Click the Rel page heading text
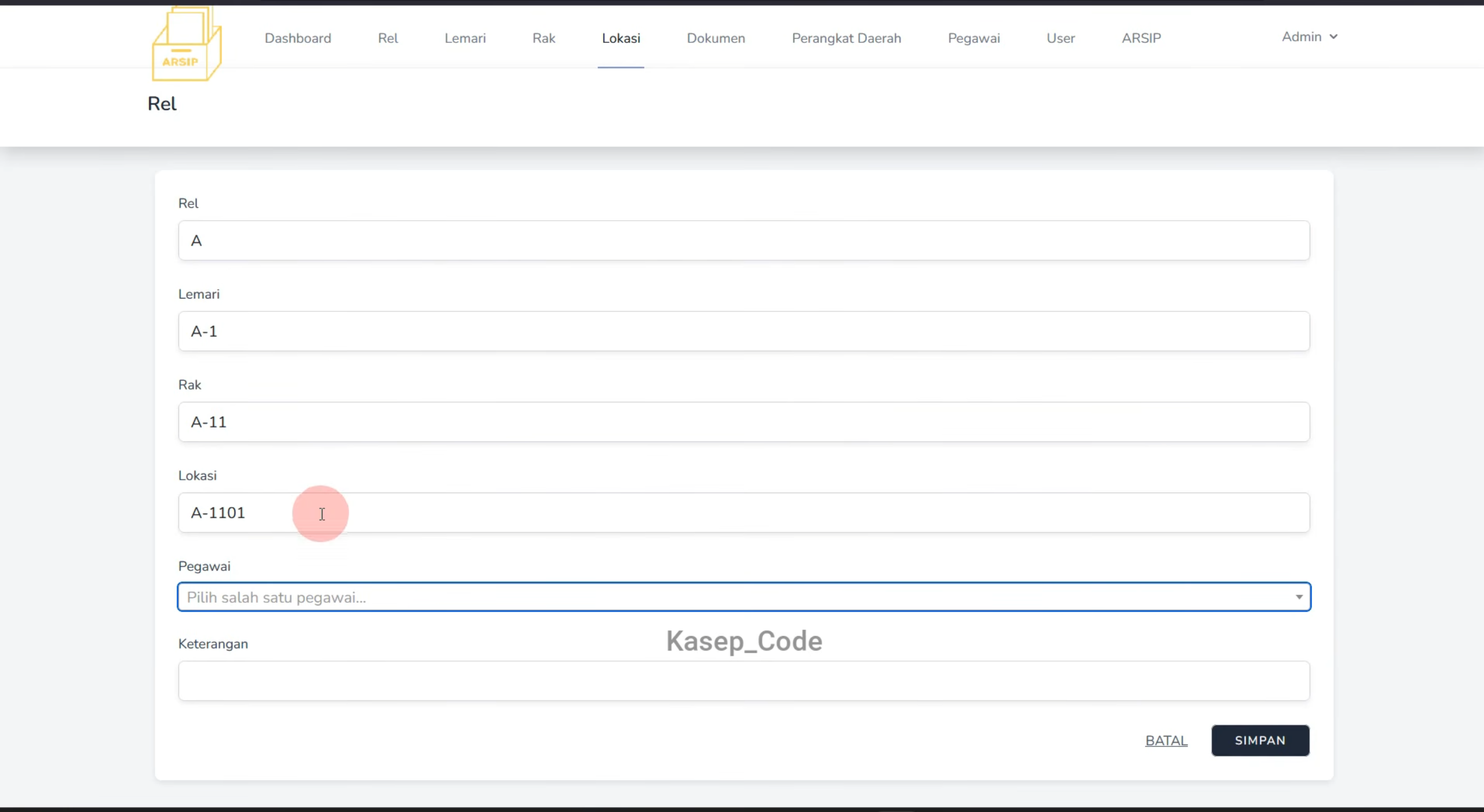This screenshot has width=1484, height=812. click(x=162, y=103)
